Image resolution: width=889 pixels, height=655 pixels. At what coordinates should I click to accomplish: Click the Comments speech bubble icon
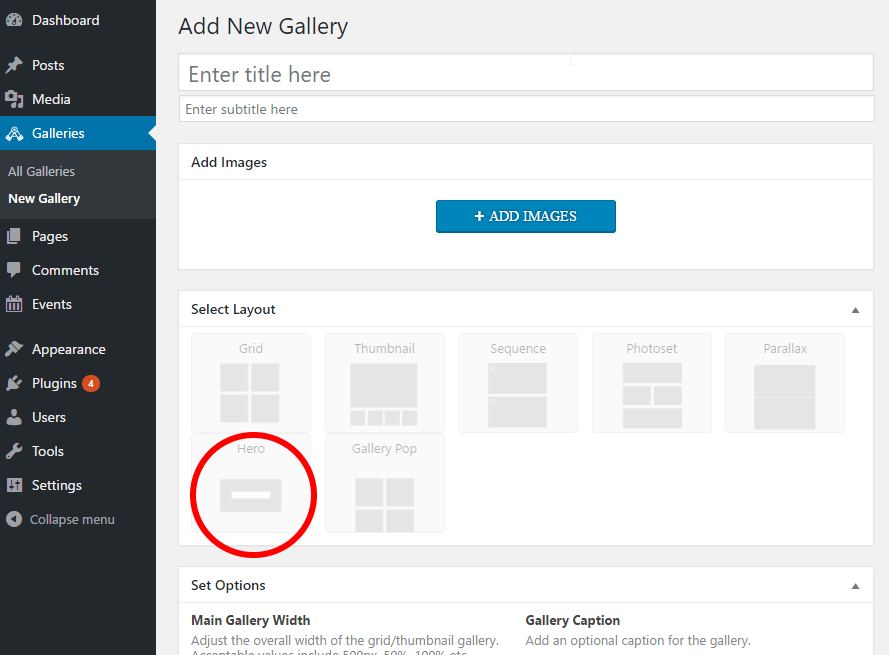tap(14, 270)
